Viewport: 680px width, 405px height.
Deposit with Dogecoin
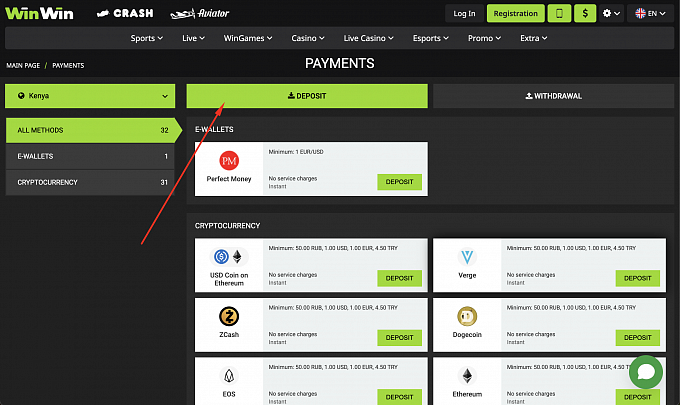tap(638, 337)
